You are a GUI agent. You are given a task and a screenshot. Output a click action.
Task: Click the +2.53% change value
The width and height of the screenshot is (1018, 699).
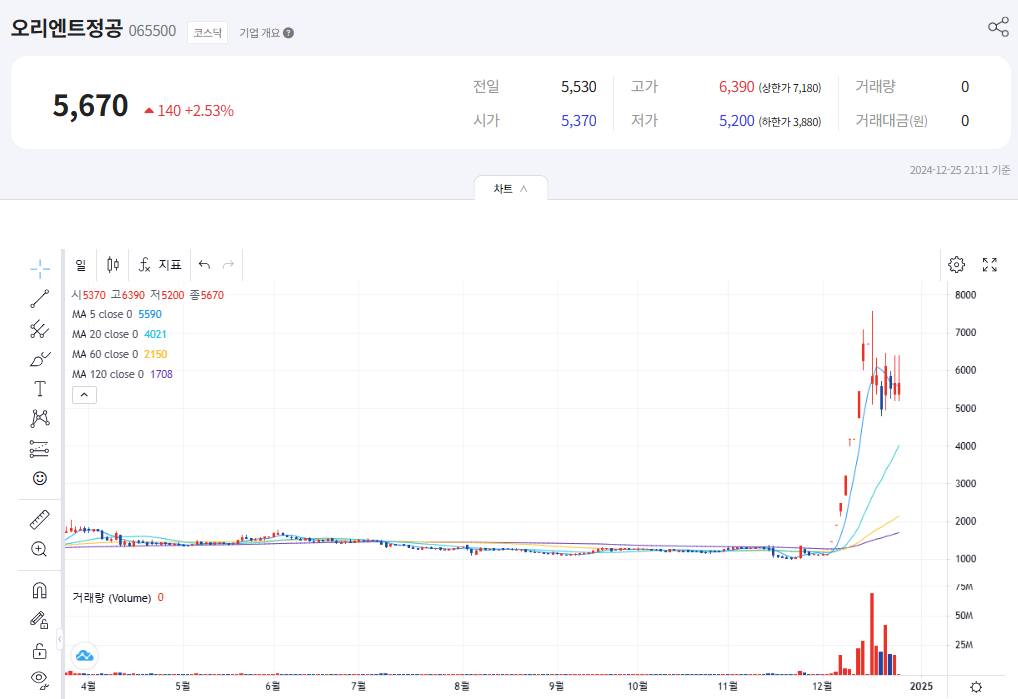[209, 111]
